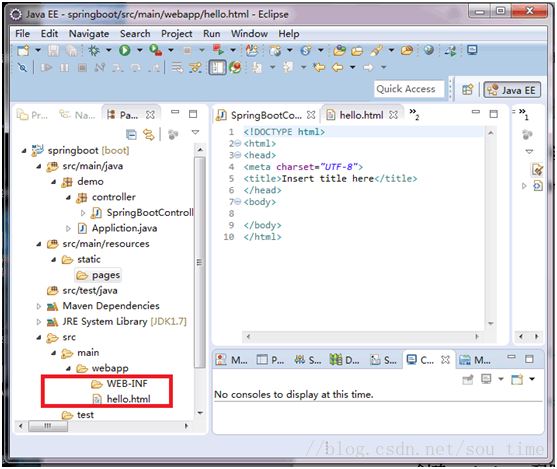Collapse the static folder

(53, 260)
